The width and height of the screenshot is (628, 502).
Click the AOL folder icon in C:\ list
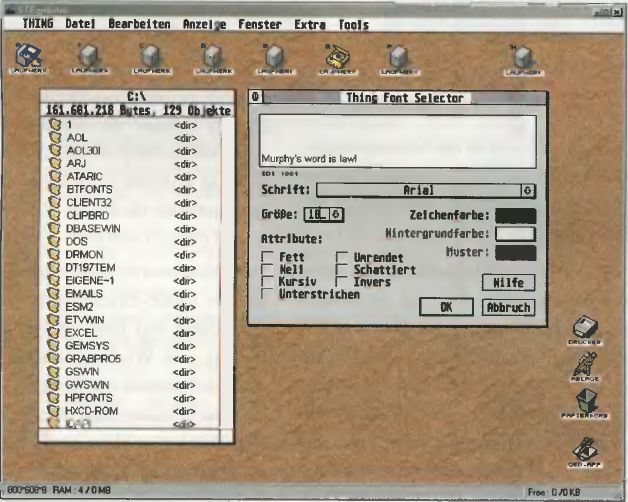(x=57, y=138)
